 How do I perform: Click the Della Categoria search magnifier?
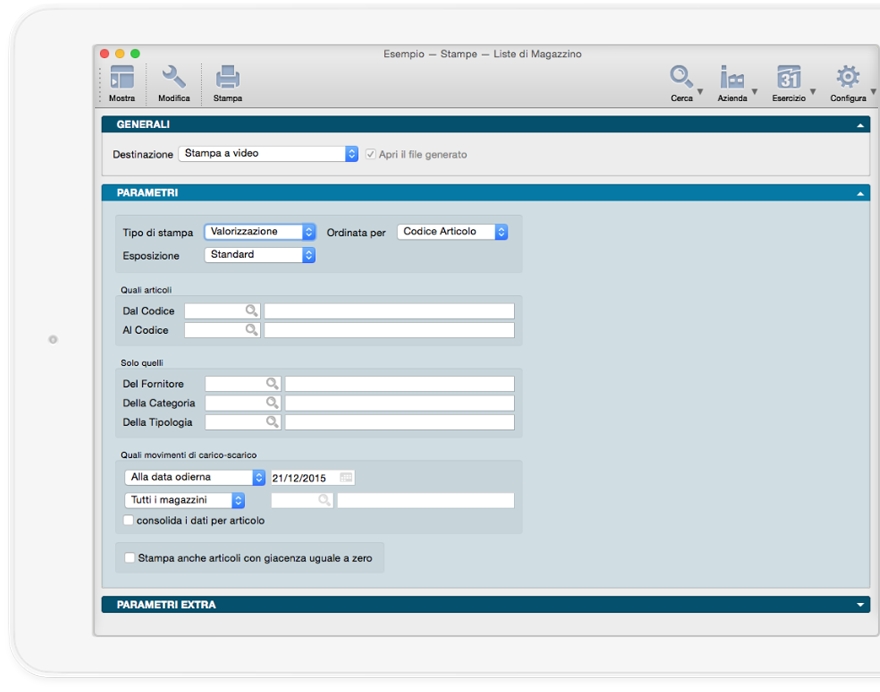coord(272,402)
